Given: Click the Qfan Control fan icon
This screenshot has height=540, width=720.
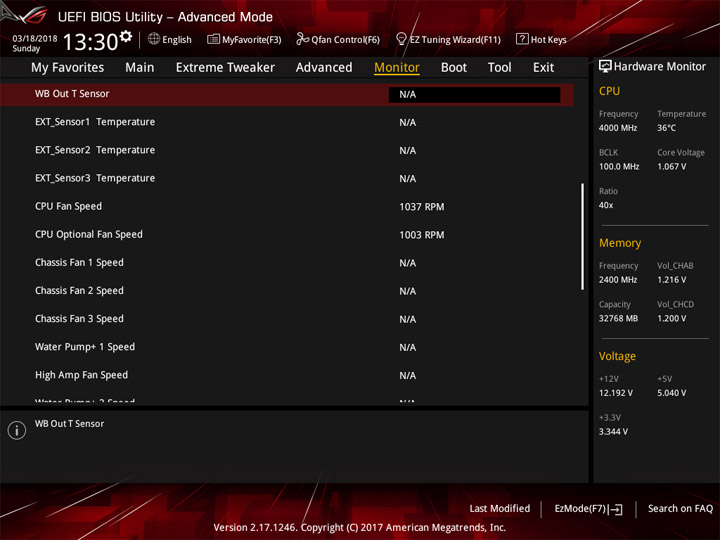Looking at the screenshot, I should (x=302, y=39).
